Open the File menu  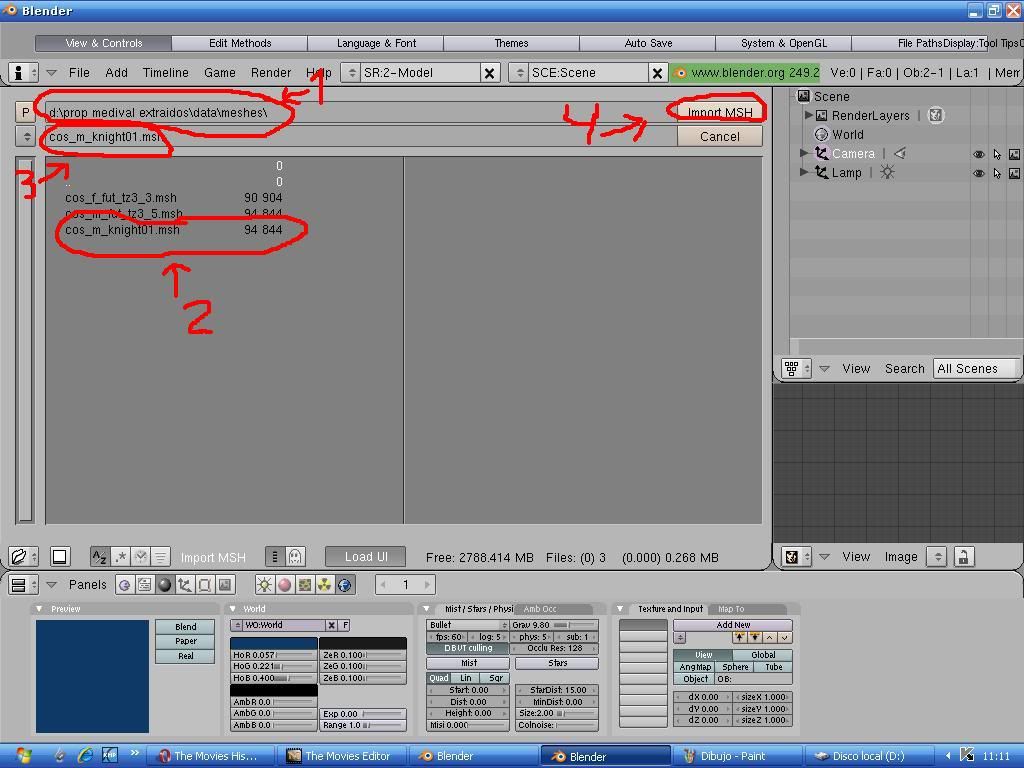(79, 72)
